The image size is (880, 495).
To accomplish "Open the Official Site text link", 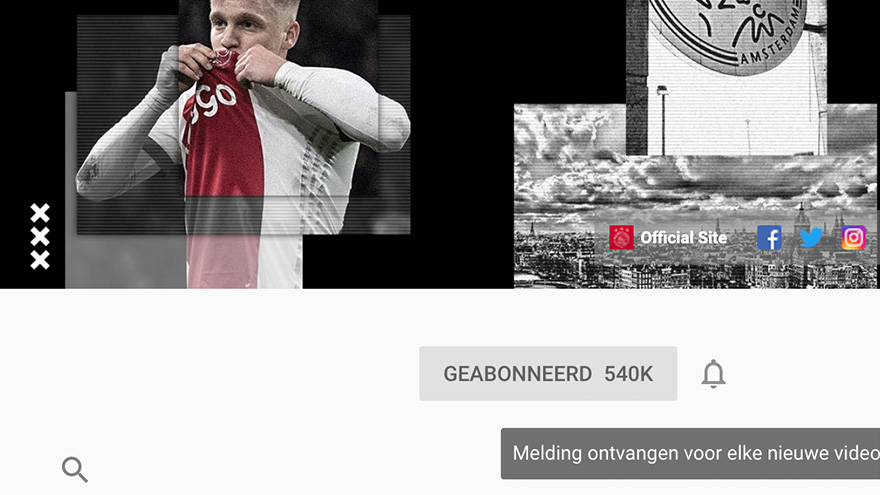I will click(684, 238).
